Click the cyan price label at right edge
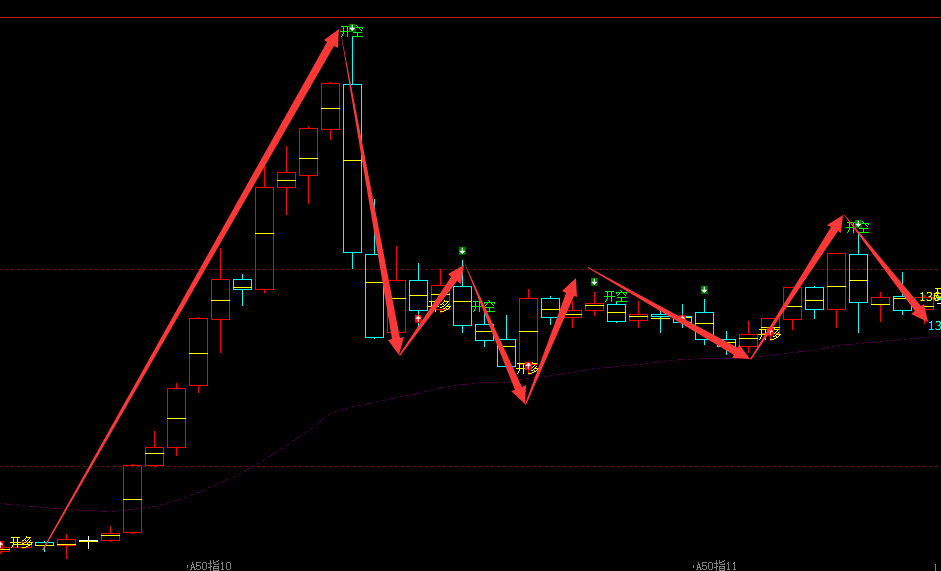Screen dimensions: 941x571 tap(934, 326)
